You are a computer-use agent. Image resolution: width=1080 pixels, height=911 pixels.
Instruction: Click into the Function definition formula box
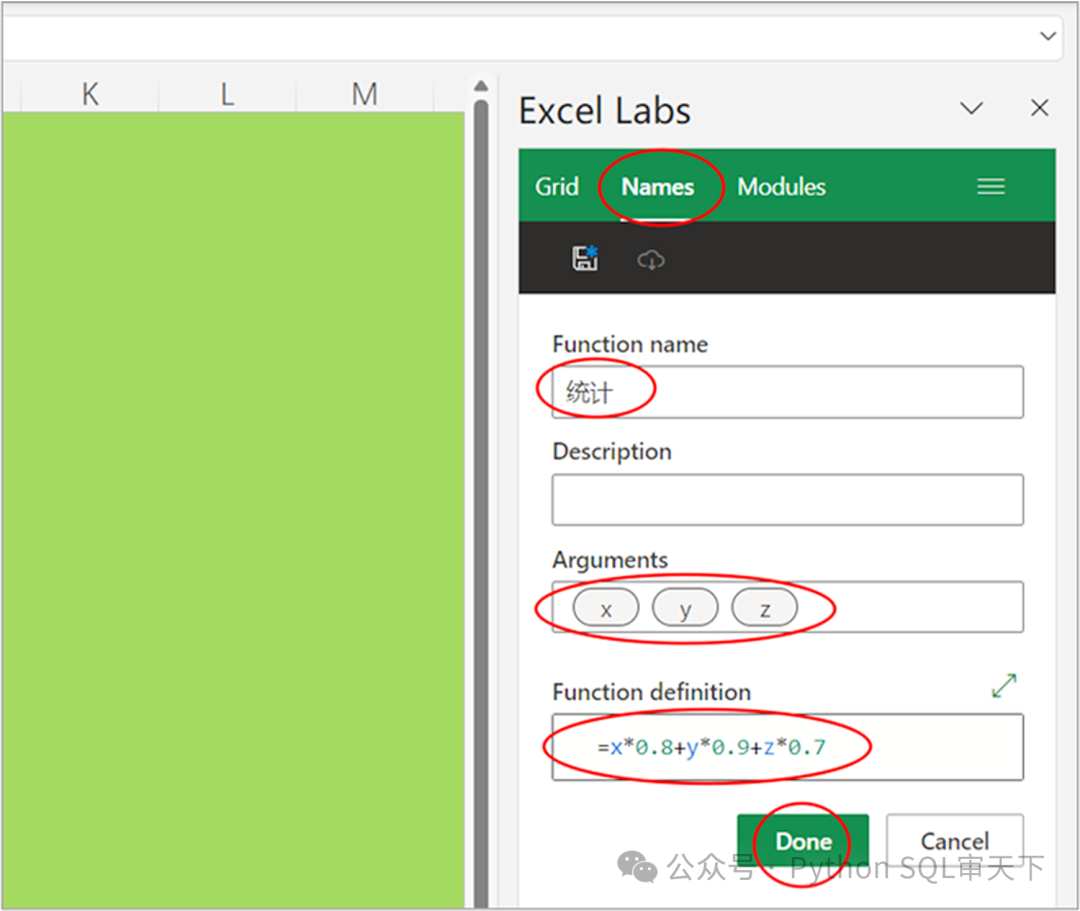click(787, 747)
